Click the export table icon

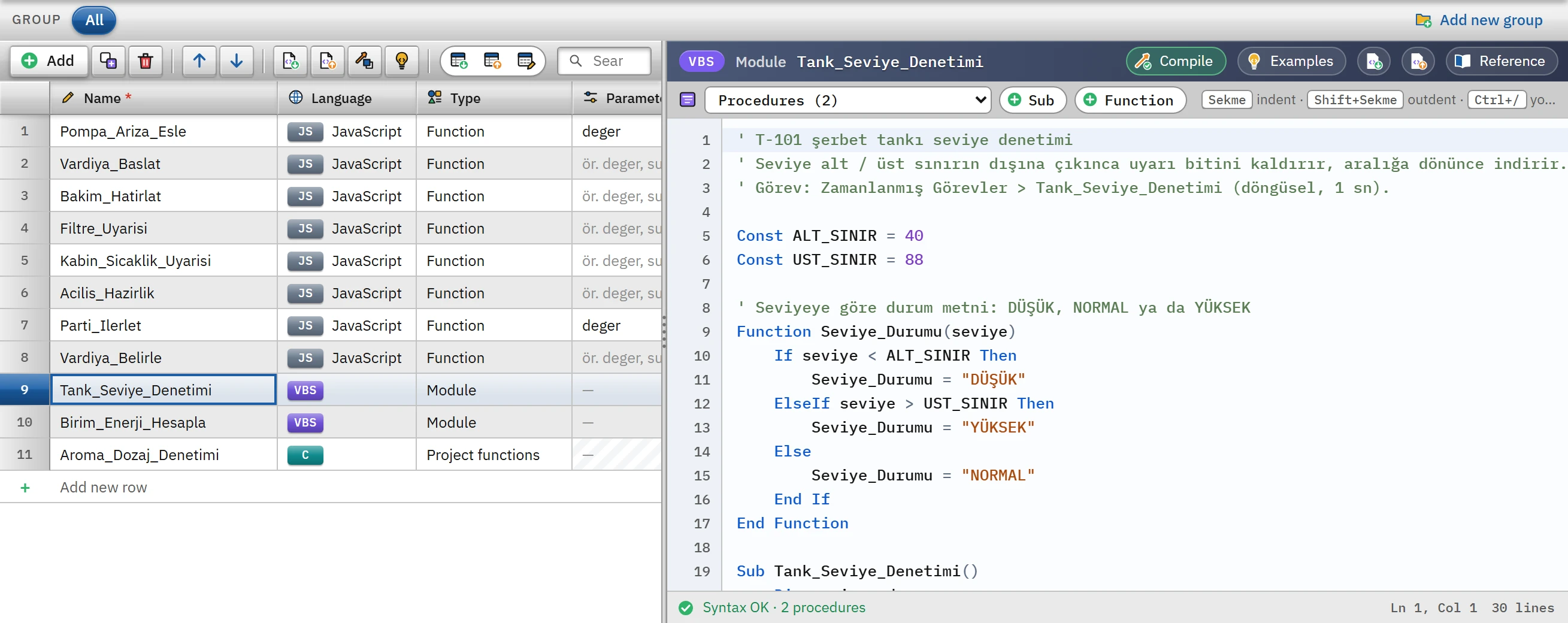click(x=492, y=61)
